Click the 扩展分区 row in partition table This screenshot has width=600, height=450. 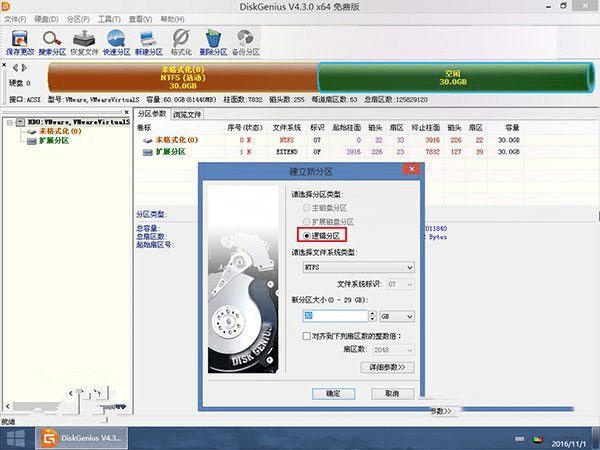pyautogui.click(x=330, y=152)
